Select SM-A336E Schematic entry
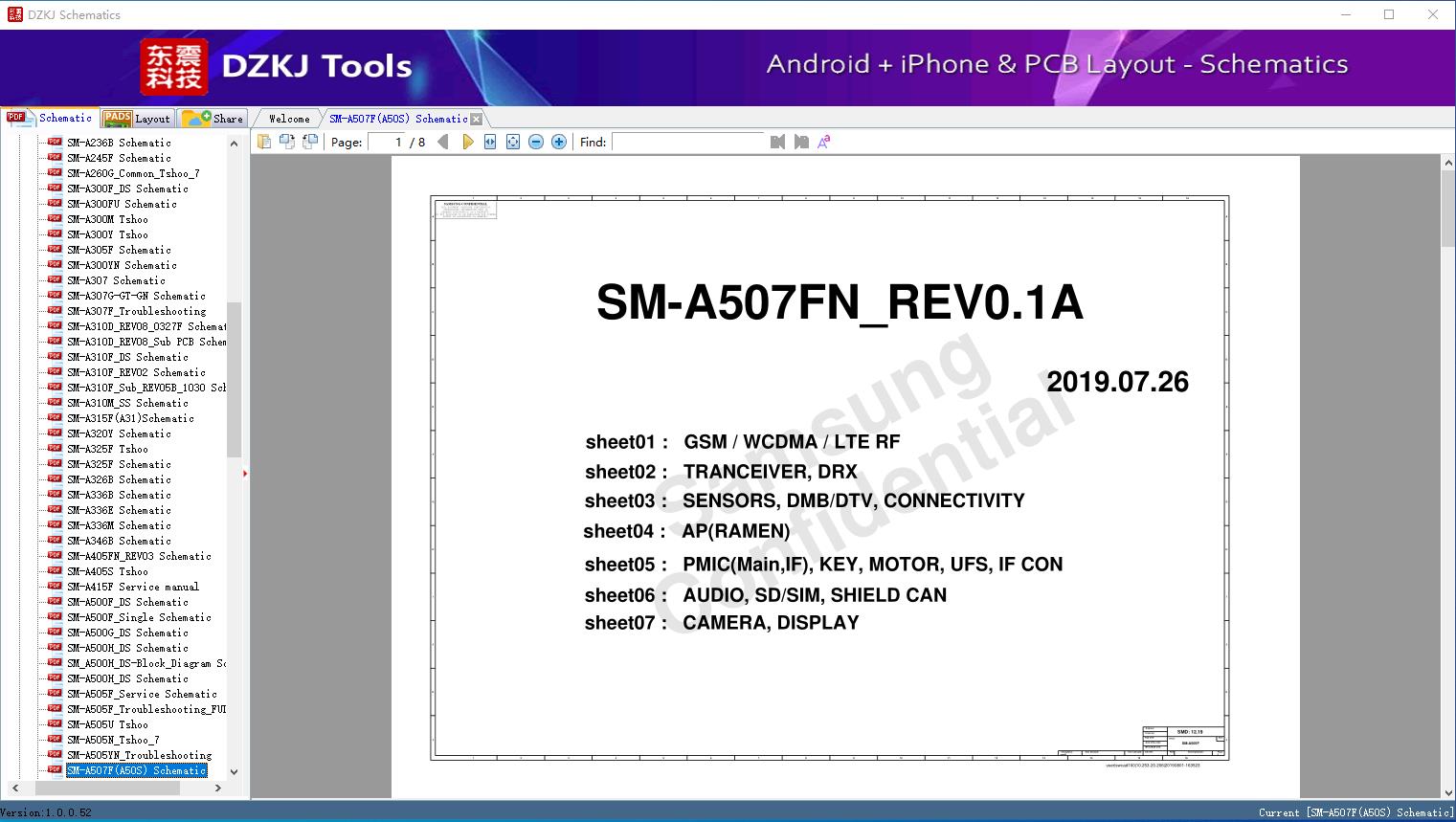The width and height of the screenshot is (1456, 822). tap(119, 510)
